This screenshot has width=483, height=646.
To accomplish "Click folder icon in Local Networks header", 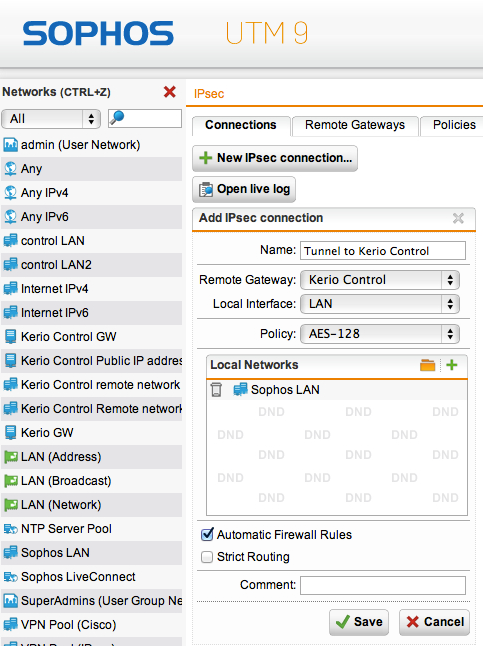I will 427,365.
